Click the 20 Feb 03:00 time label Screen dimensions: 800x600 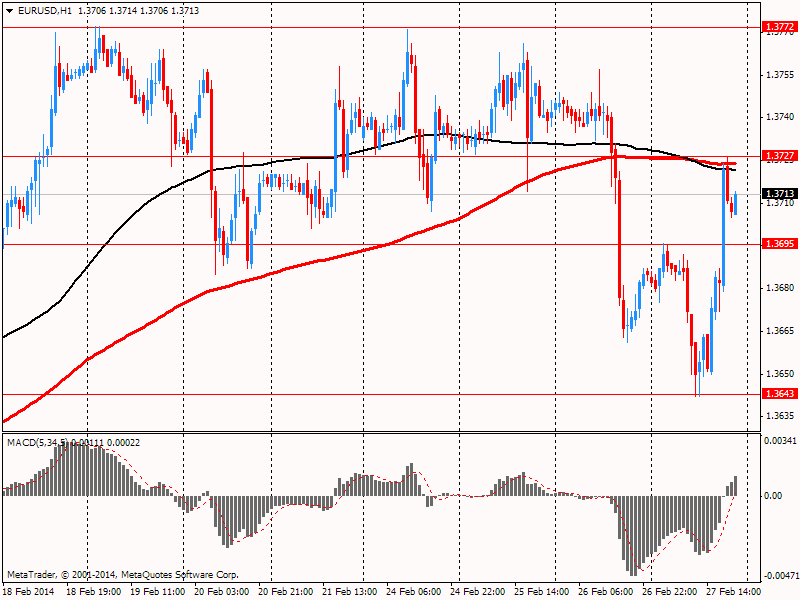coord(222,591)
